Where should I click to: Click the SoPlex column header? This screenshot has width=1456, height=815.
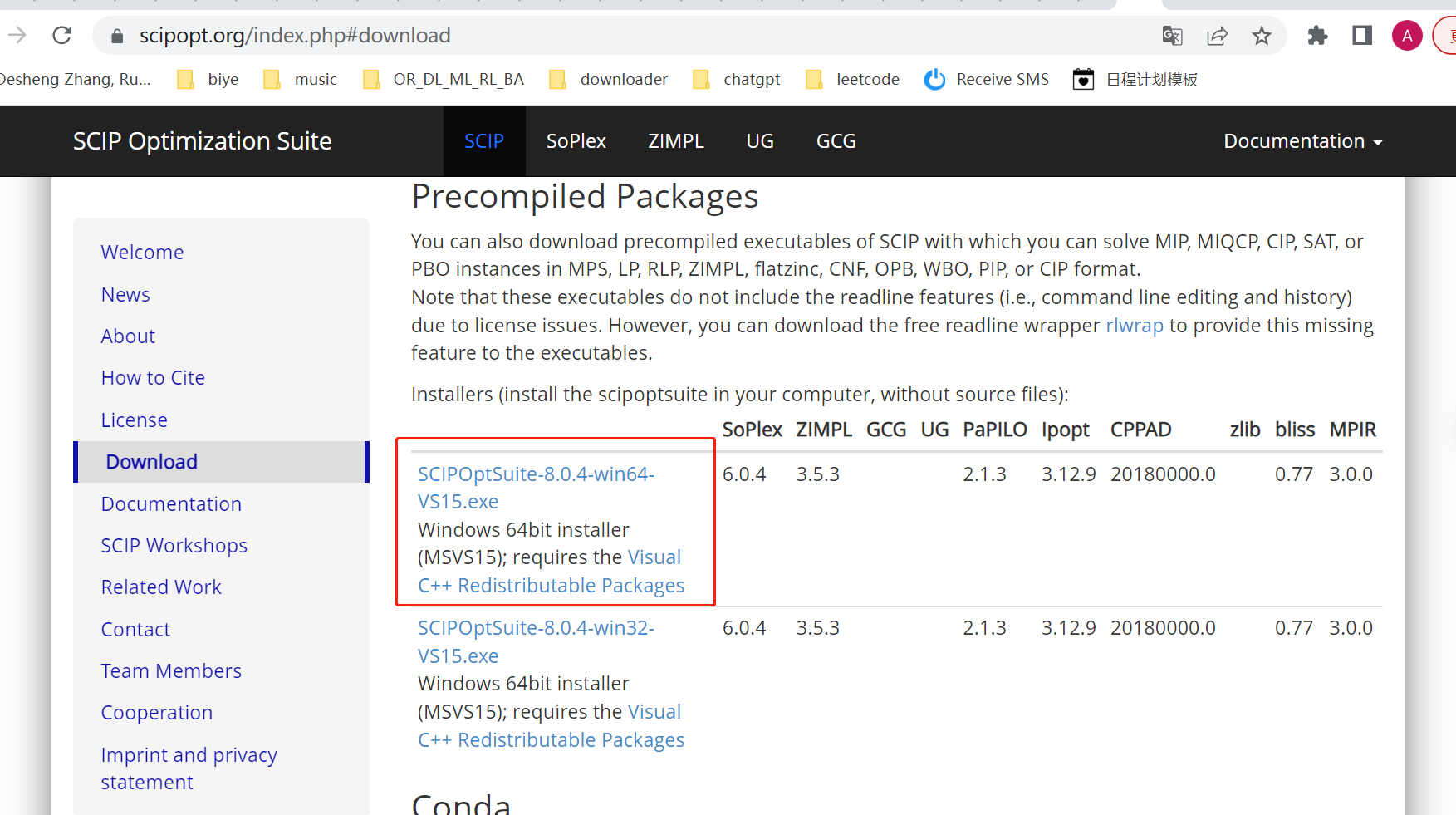pyautogui.click(x=753, y=430)
